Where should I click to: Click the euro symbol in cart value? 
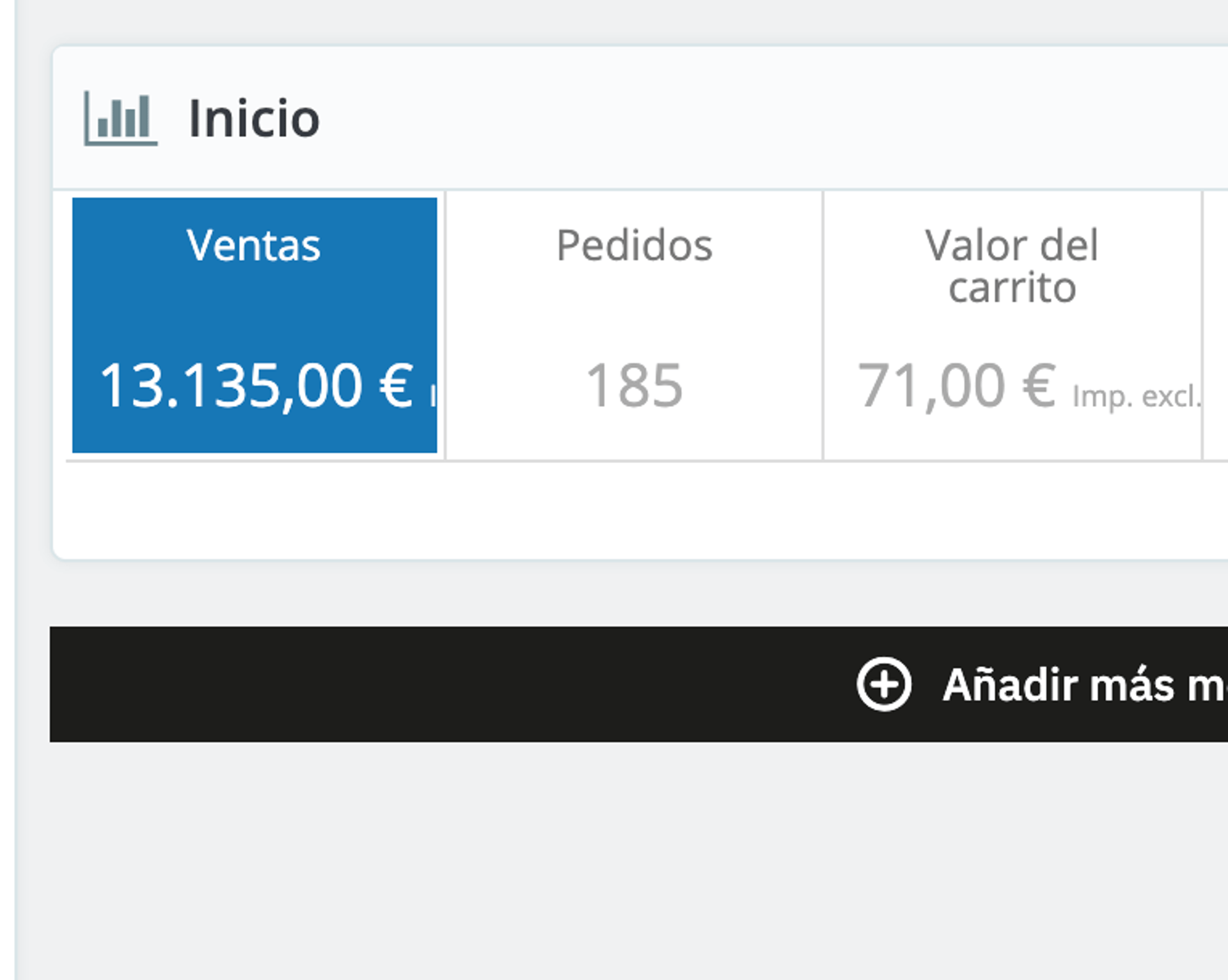point(1039,385)
